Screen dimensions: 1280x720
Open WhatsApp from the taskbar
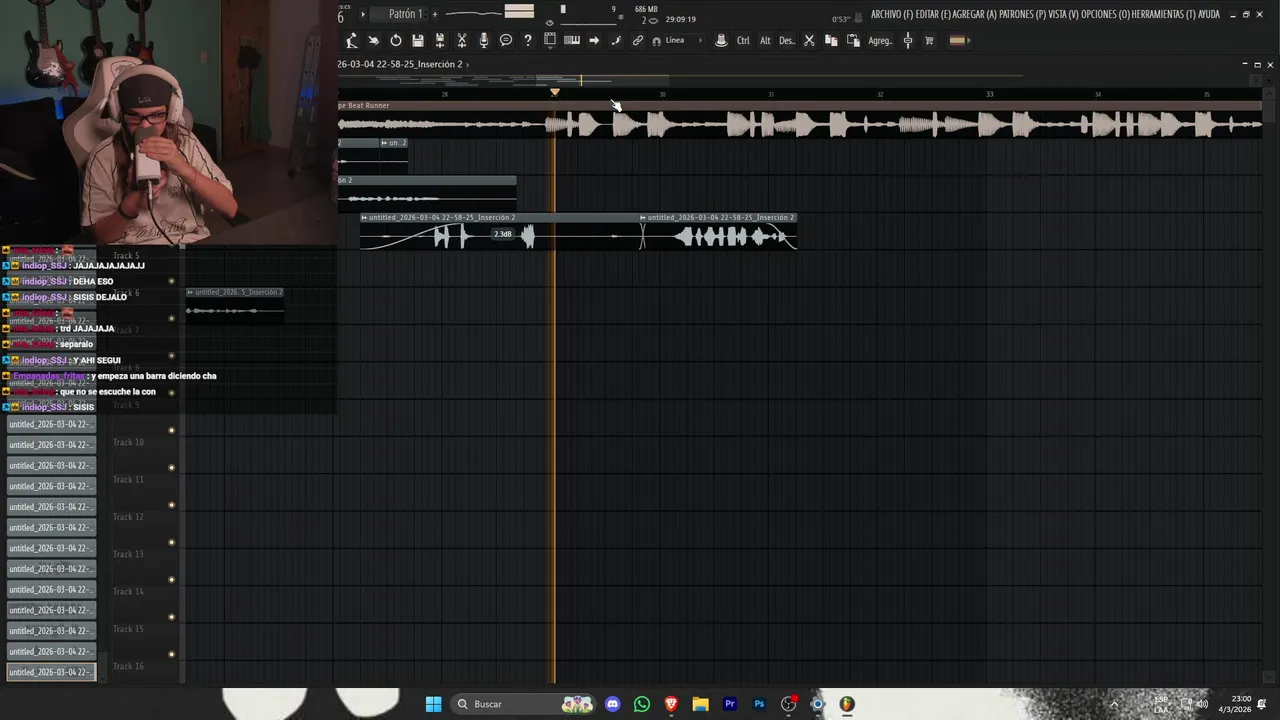(x=642, y=704)
